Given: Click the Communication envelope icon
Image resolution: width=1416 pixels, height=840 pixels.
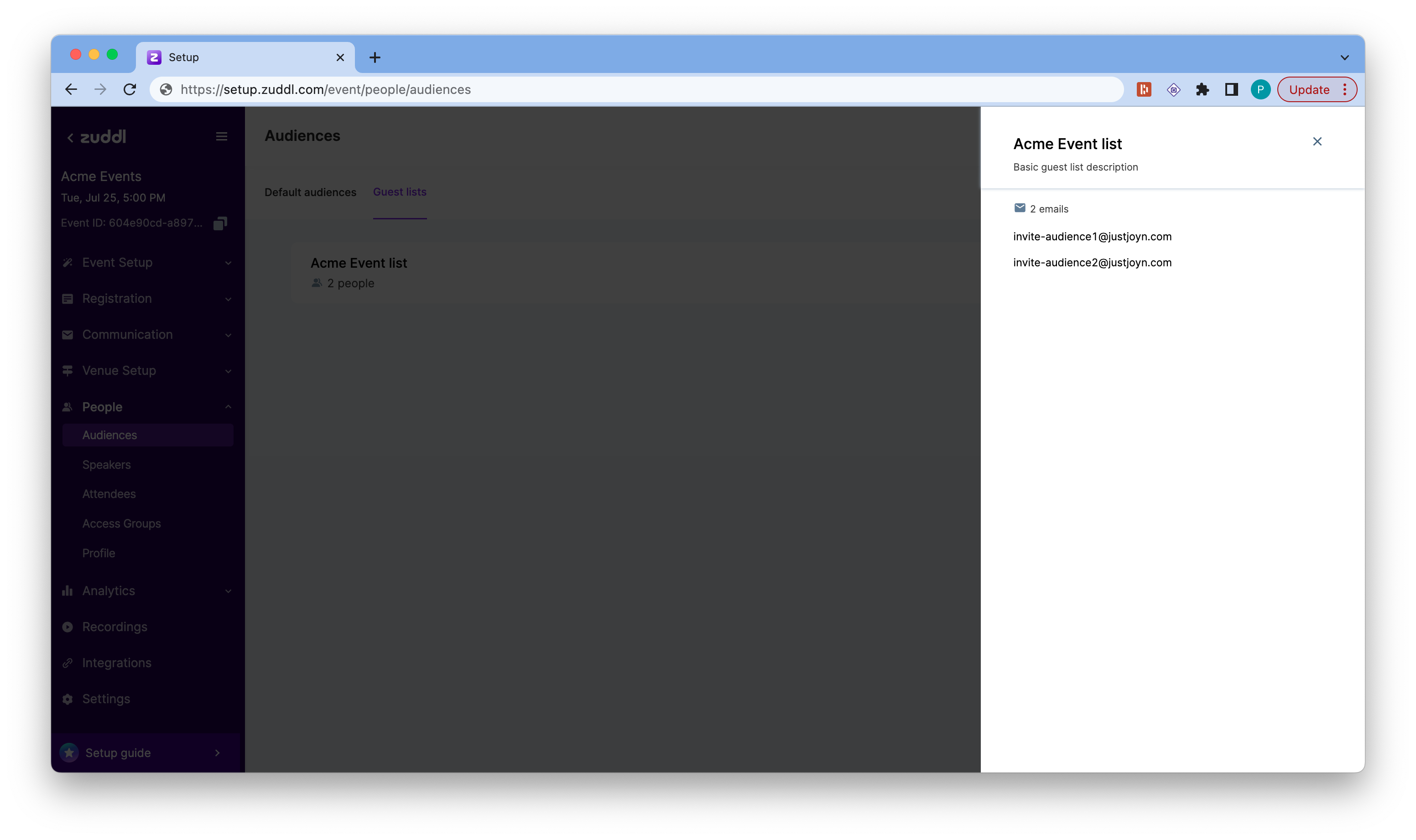Looking at the screenshot, I should (x=68, y=335).
